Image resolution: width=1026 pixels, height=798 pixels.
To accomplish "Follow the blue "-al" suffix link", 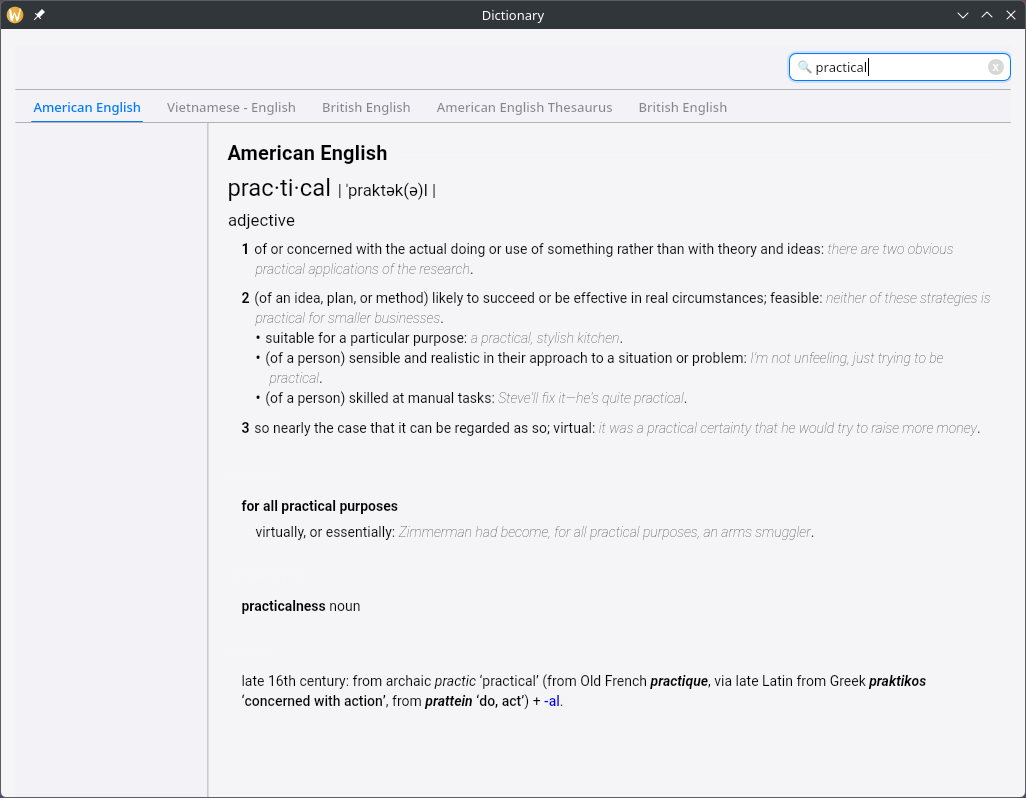I will pyautogui.click(x=552, y=701).
